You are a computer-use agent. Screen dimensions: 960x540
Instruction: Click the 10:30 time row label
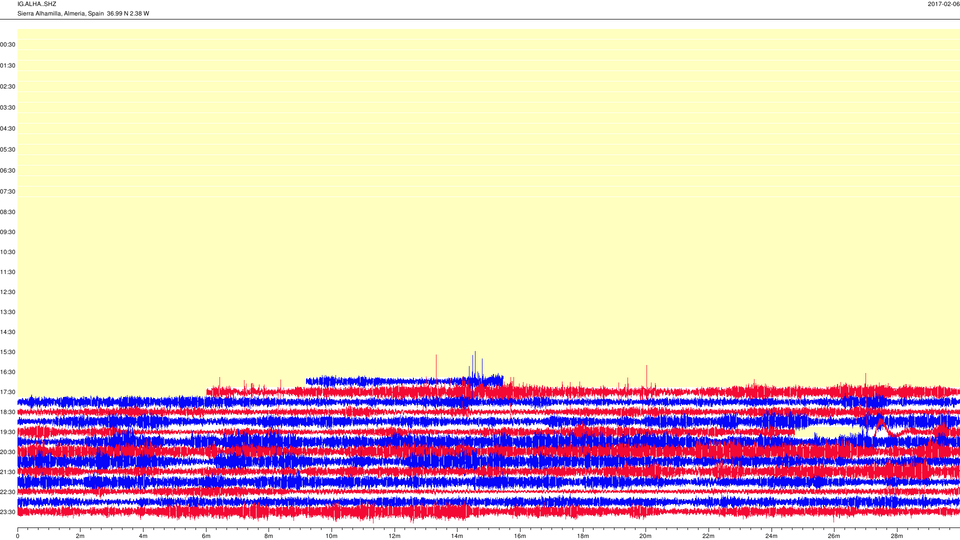click(x=7, y=252)
